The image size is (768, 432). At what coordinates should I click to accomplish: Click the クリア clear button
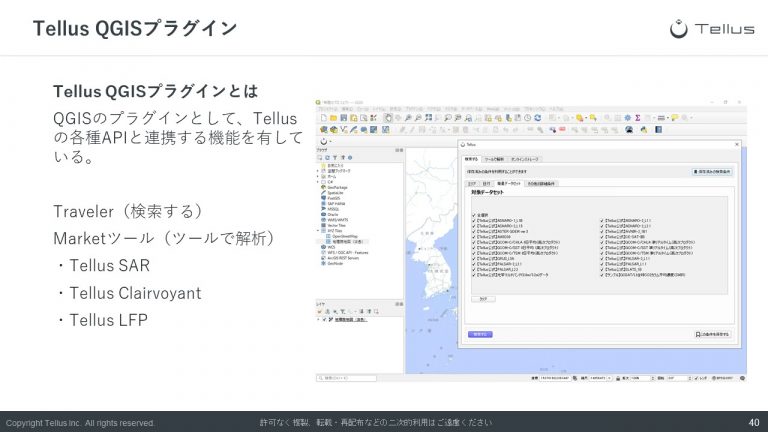click(483, 299)
